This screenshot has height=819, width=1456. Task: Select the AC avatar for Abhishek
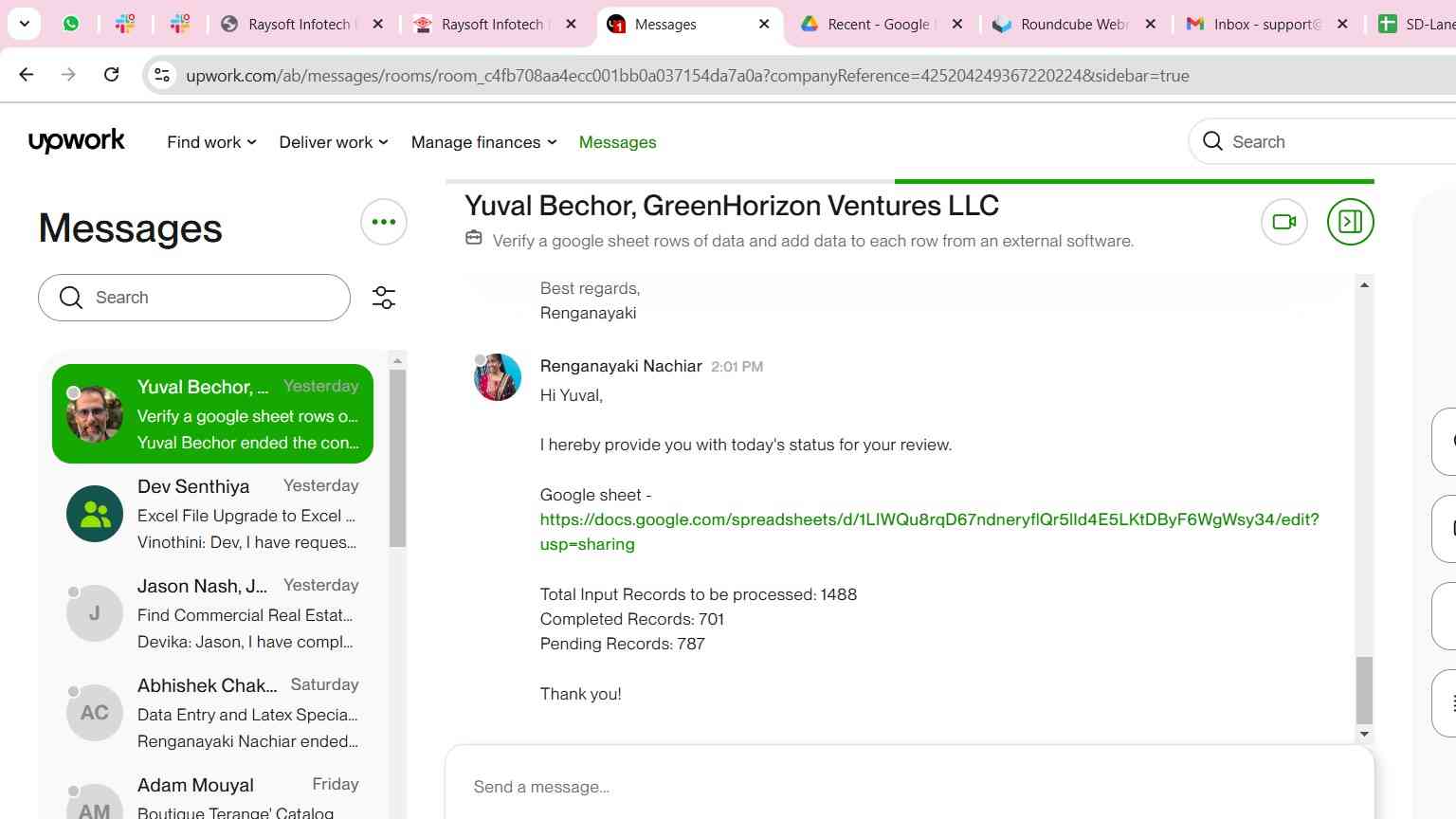tap(95, 713)
